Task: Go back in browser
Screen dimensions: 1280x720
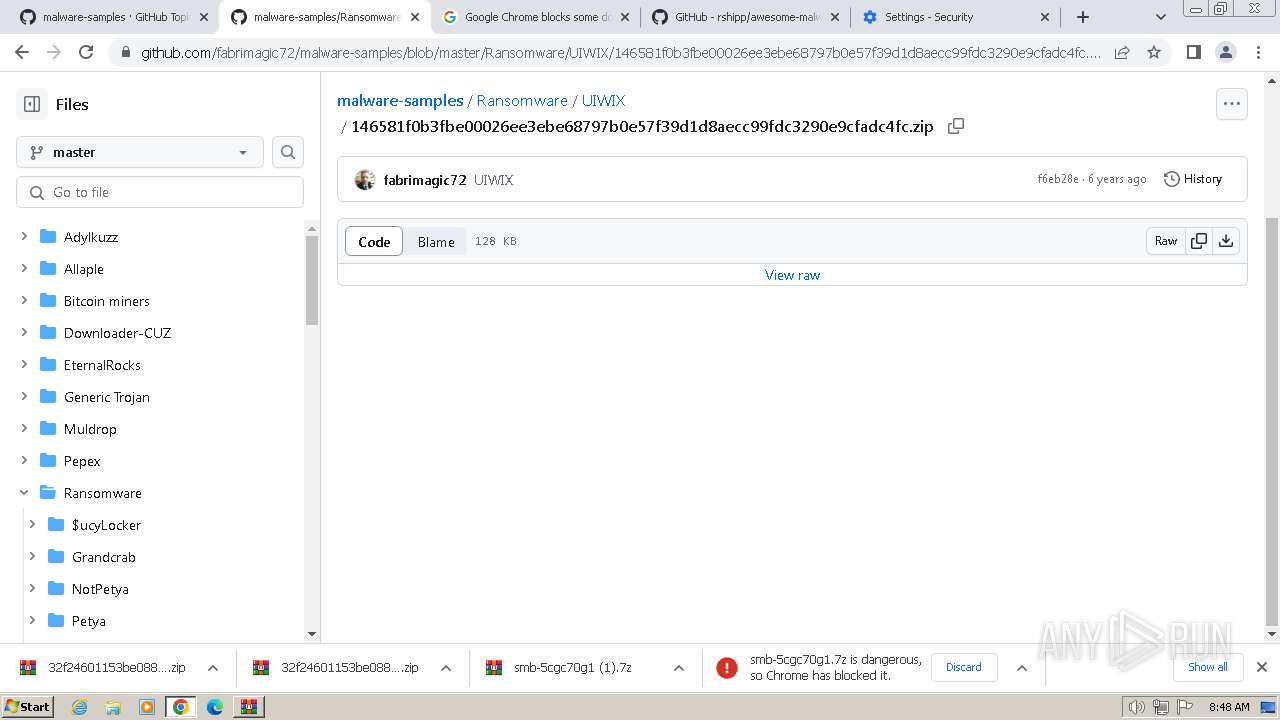Action: click(x=24, y=52)
